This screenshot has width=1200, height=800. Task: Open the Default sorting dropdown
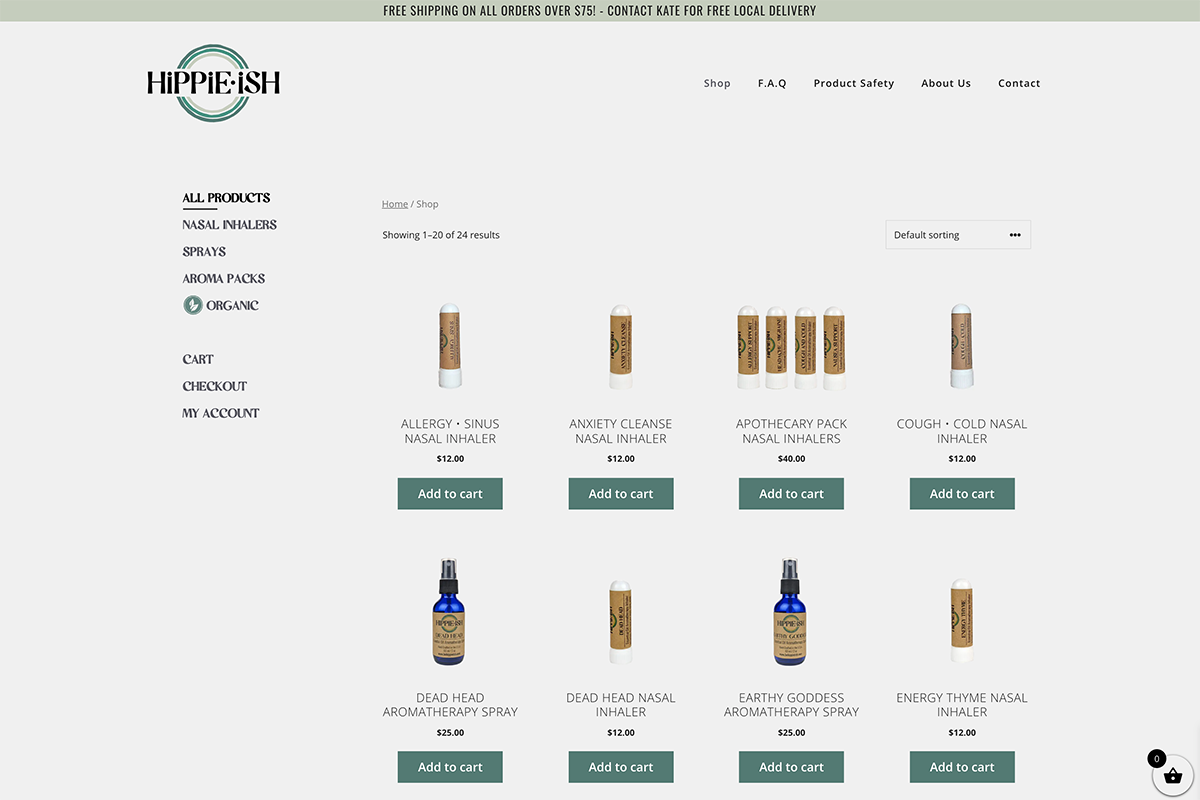point(945,235)
